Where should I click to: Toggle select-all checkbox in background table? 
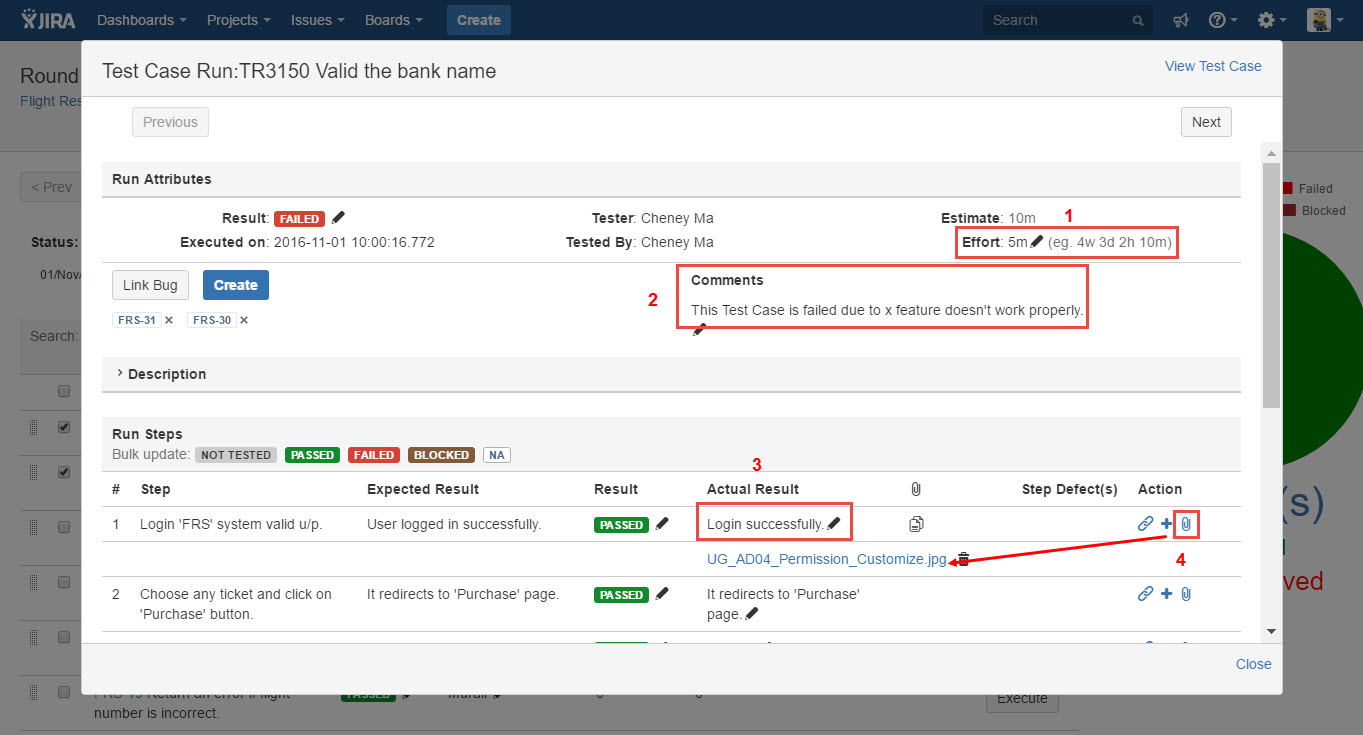click(64, 390)
